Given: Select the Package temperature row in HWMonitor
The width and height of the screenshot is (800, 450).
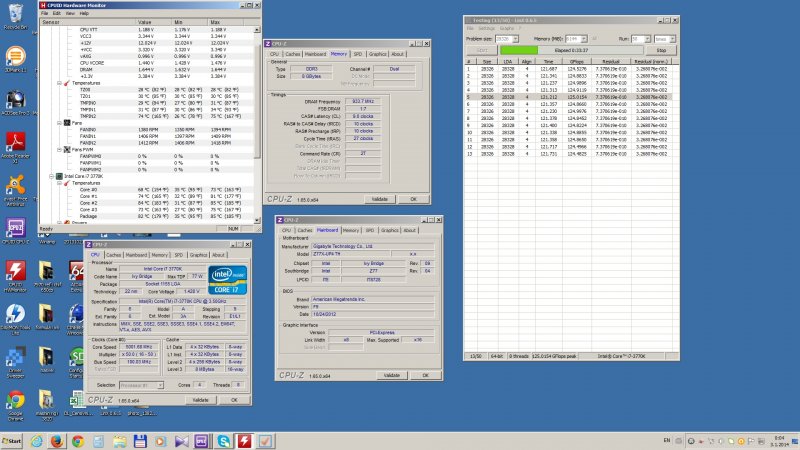Looking at the screenshot, I should pyautogui.click(x=148, y=216).
